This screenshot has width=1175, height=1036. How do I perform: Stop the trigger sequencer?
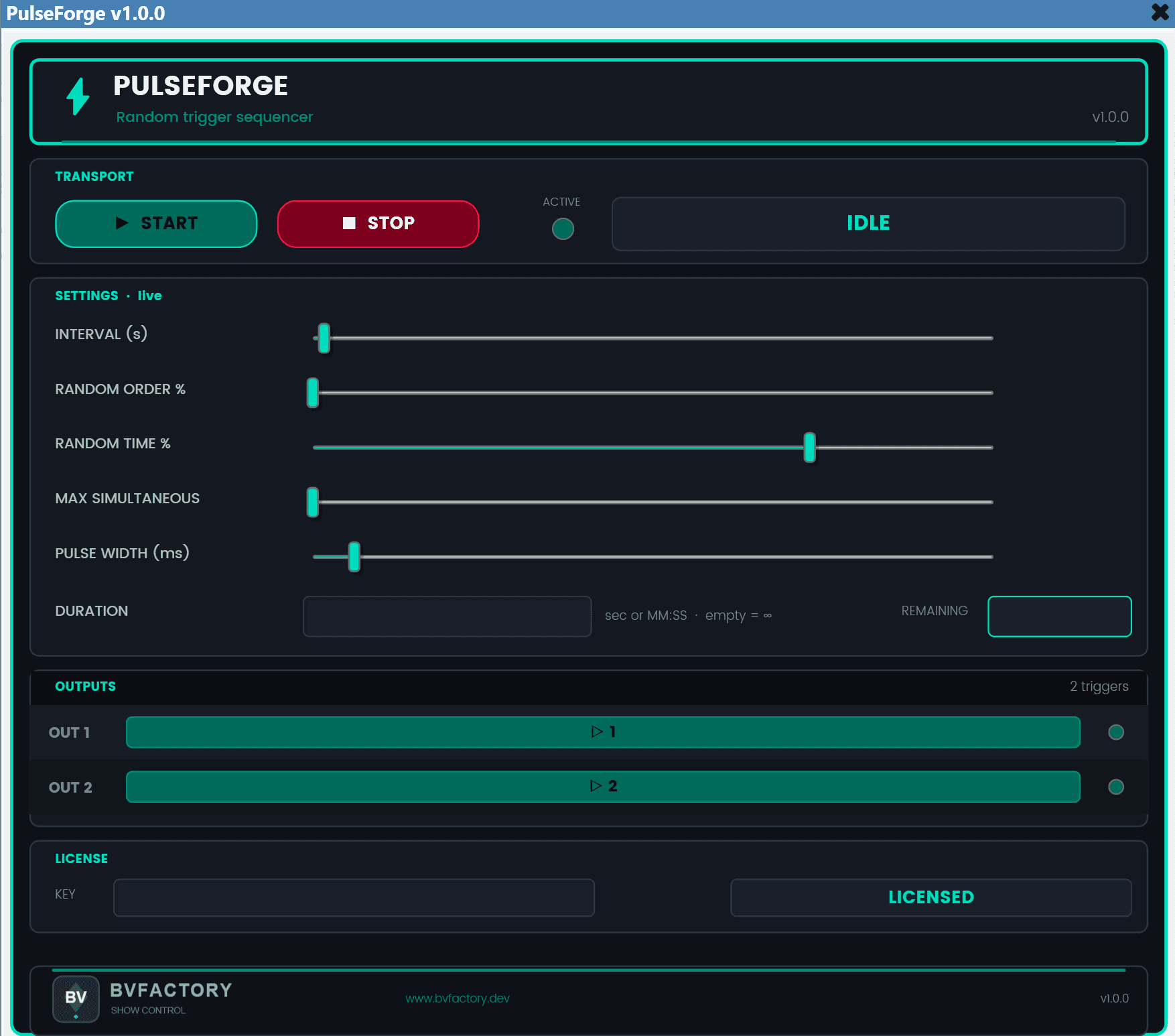378,224
